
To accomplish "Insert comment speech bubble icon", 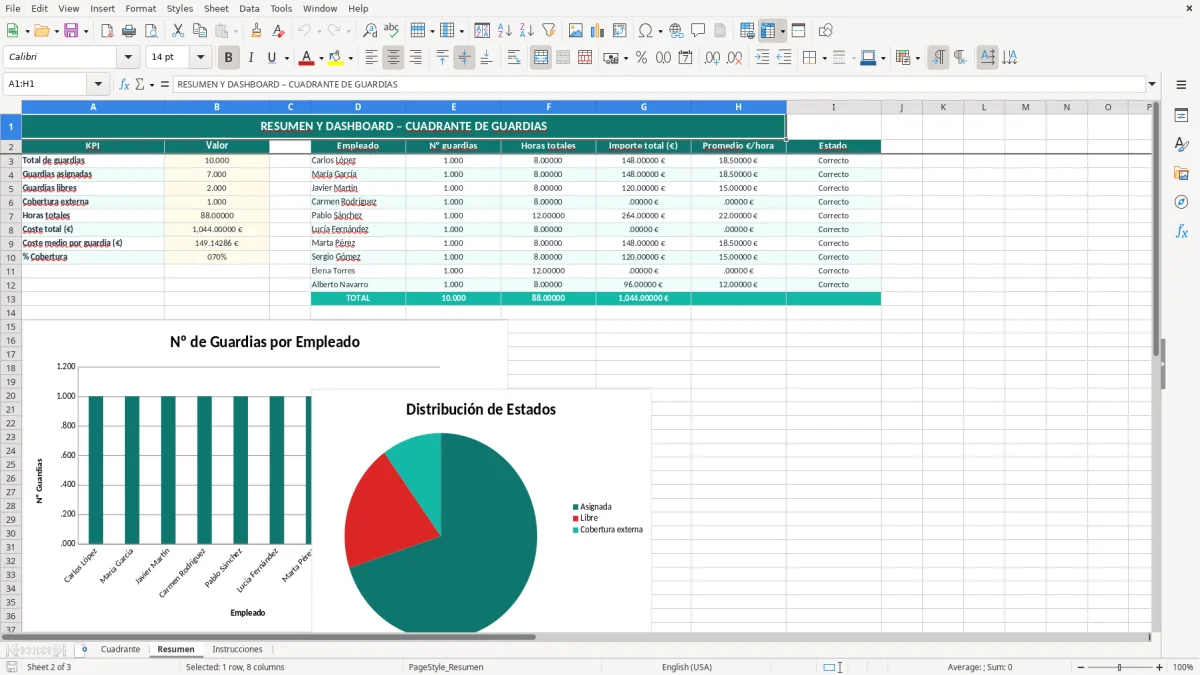I will click(698, 31).
